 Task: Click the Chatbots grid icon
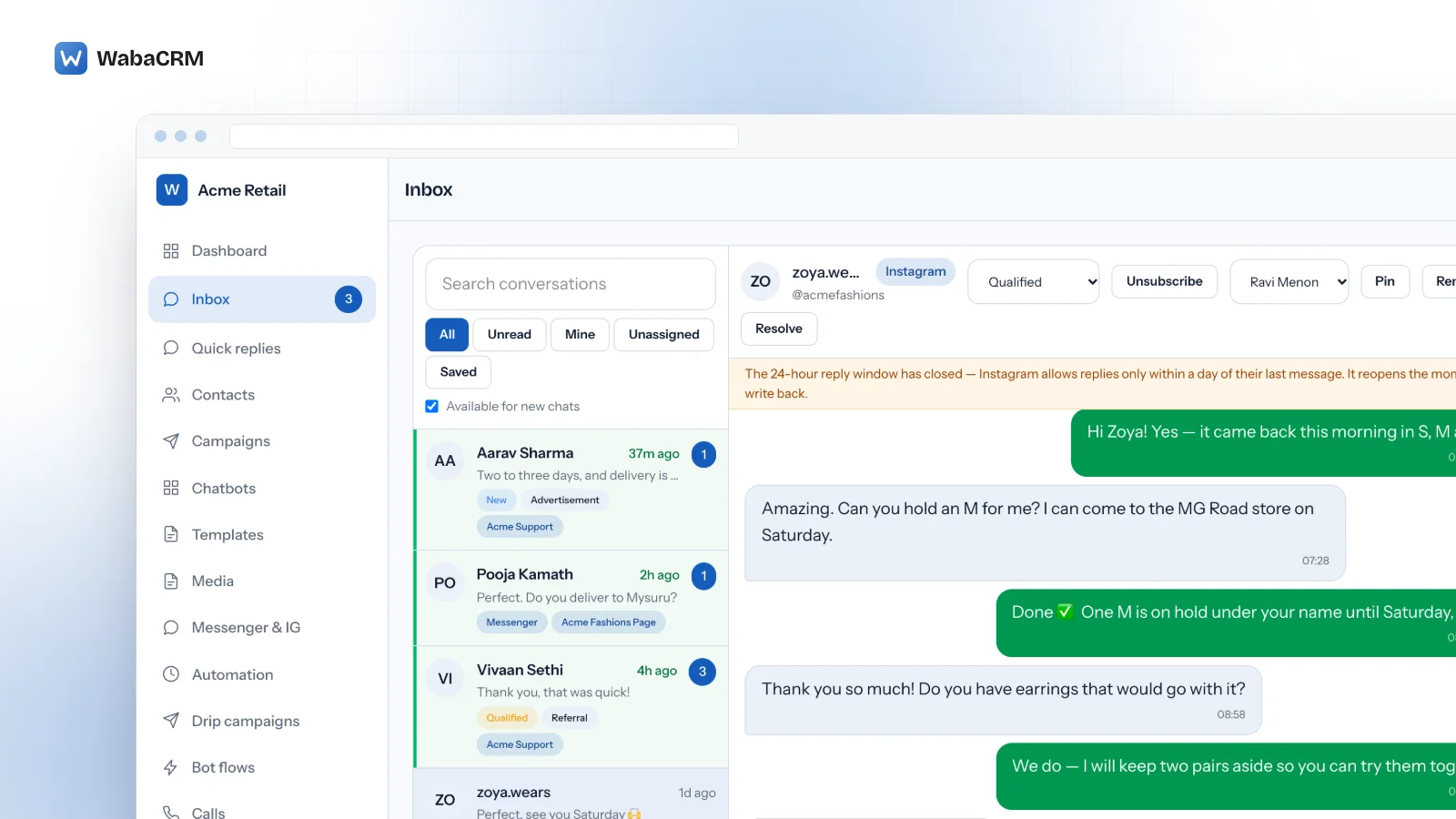point(171,489)
